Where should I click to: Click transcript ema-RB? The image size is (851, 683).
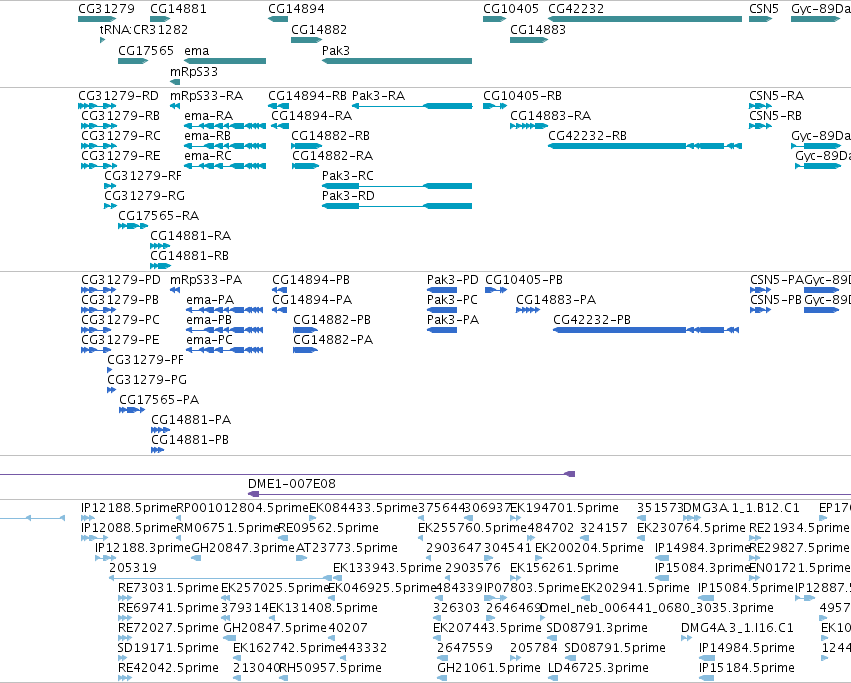(207, 136)
